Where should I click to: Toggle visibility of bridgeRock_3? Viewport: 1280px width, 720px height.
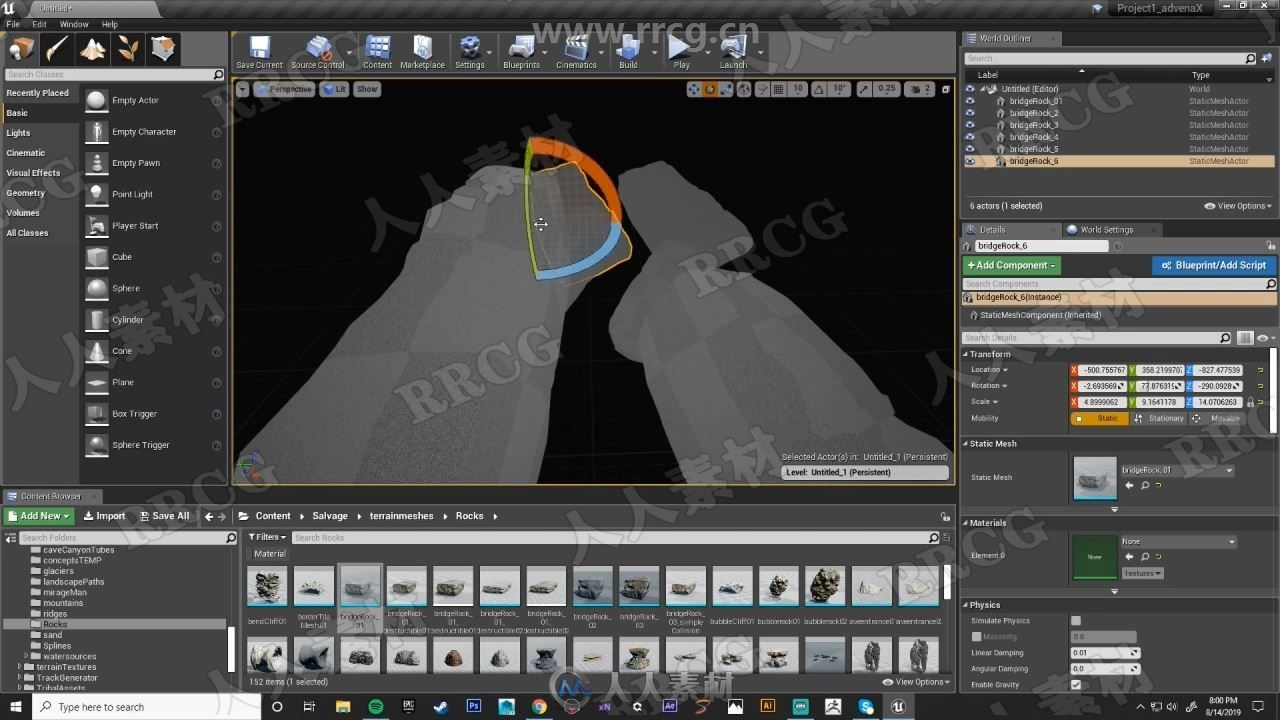click(969, 125)
